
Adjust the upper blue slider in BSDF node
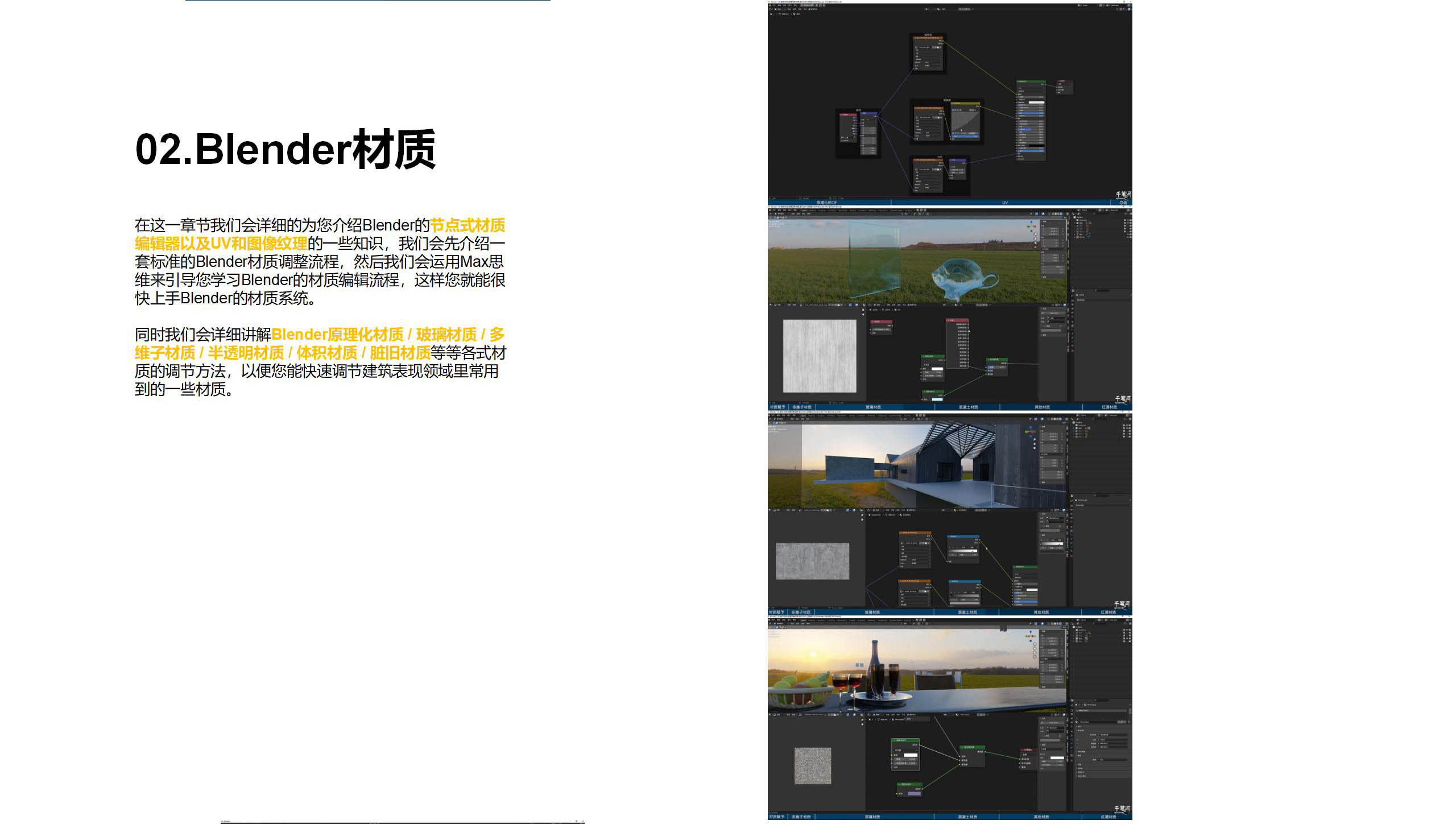1031,112
